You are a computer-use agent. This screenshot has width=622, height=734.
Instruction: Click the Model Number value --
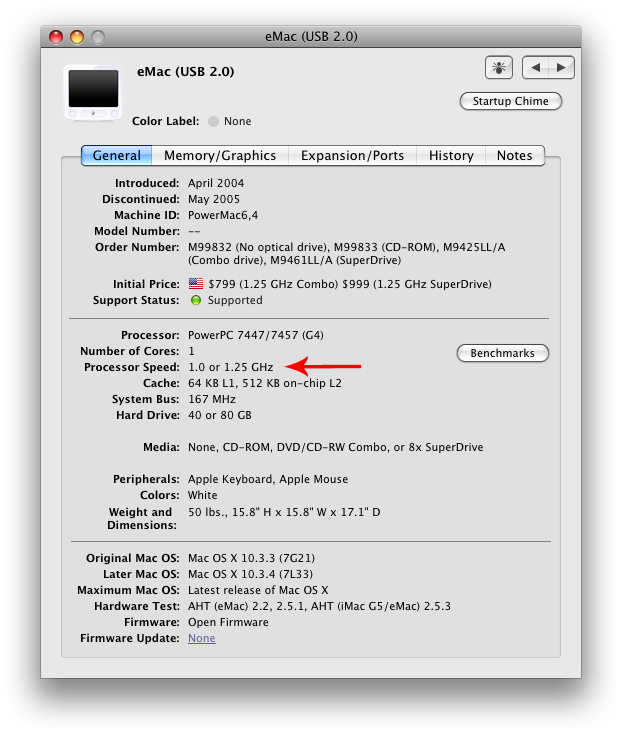click(x=194, y=231)
